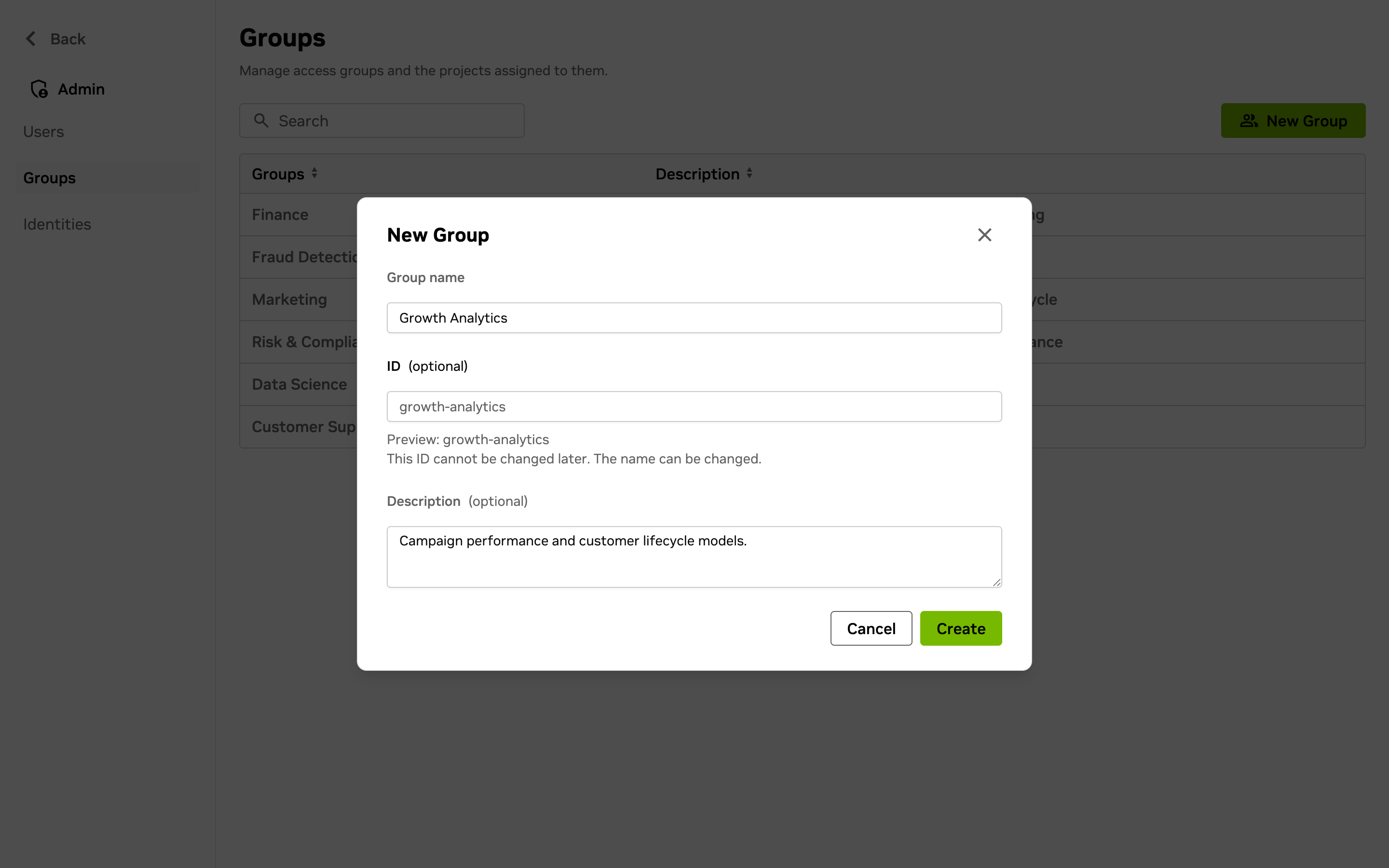This screenshot has height=868, width=1389.
Task: Close the New Group dialog with X
Action: click(984, 235)
